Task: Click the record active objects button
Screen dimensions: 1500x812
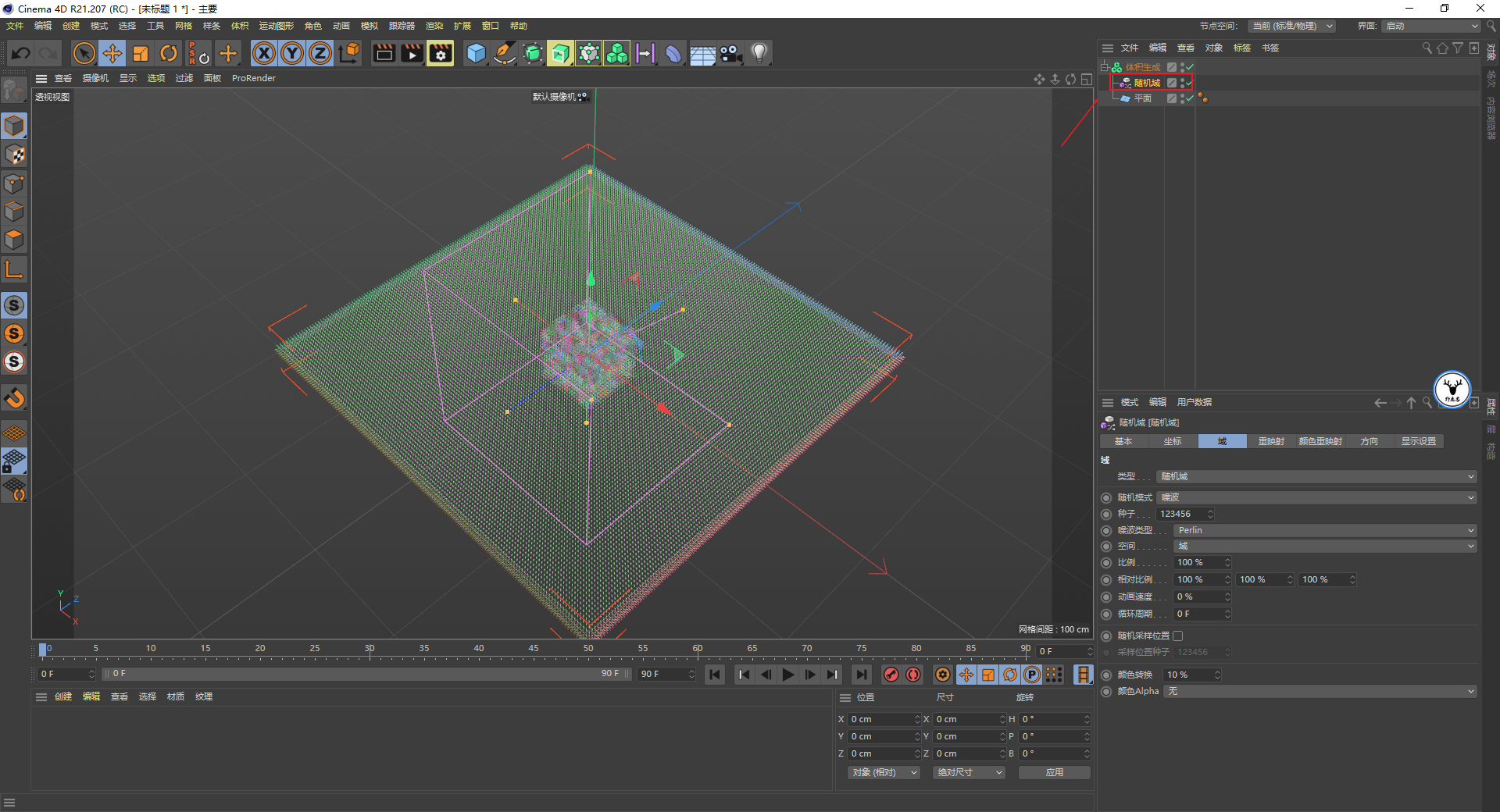Action: (x=891, y=675)
